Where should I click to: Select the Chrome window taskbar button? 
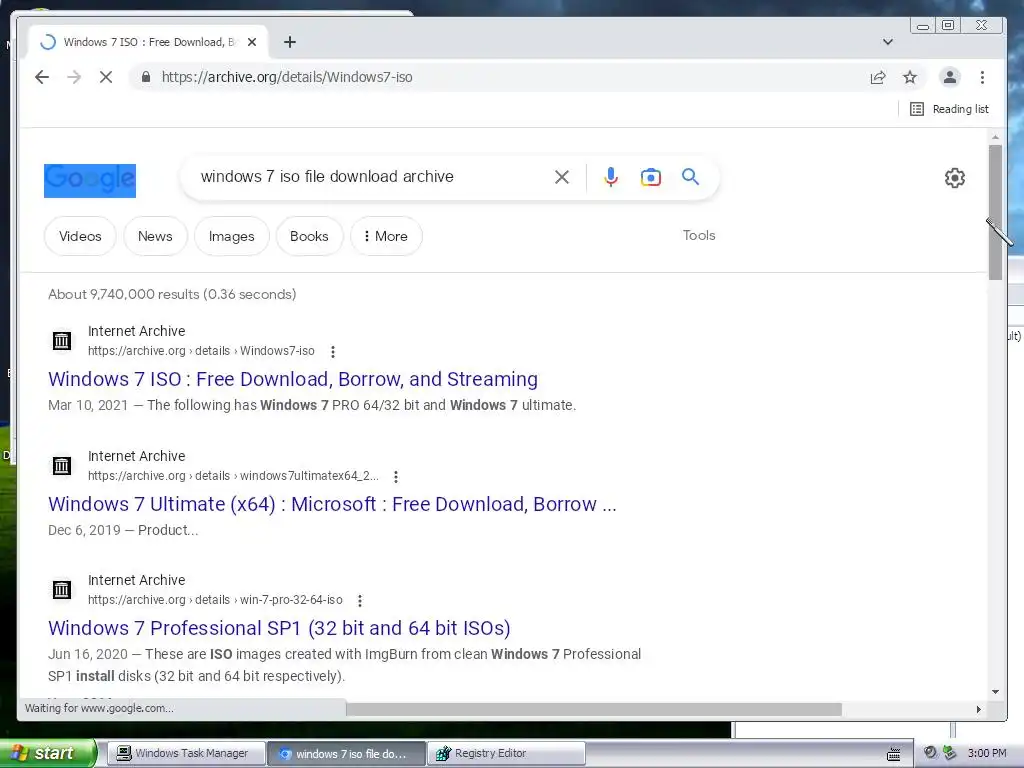[346, 754]
